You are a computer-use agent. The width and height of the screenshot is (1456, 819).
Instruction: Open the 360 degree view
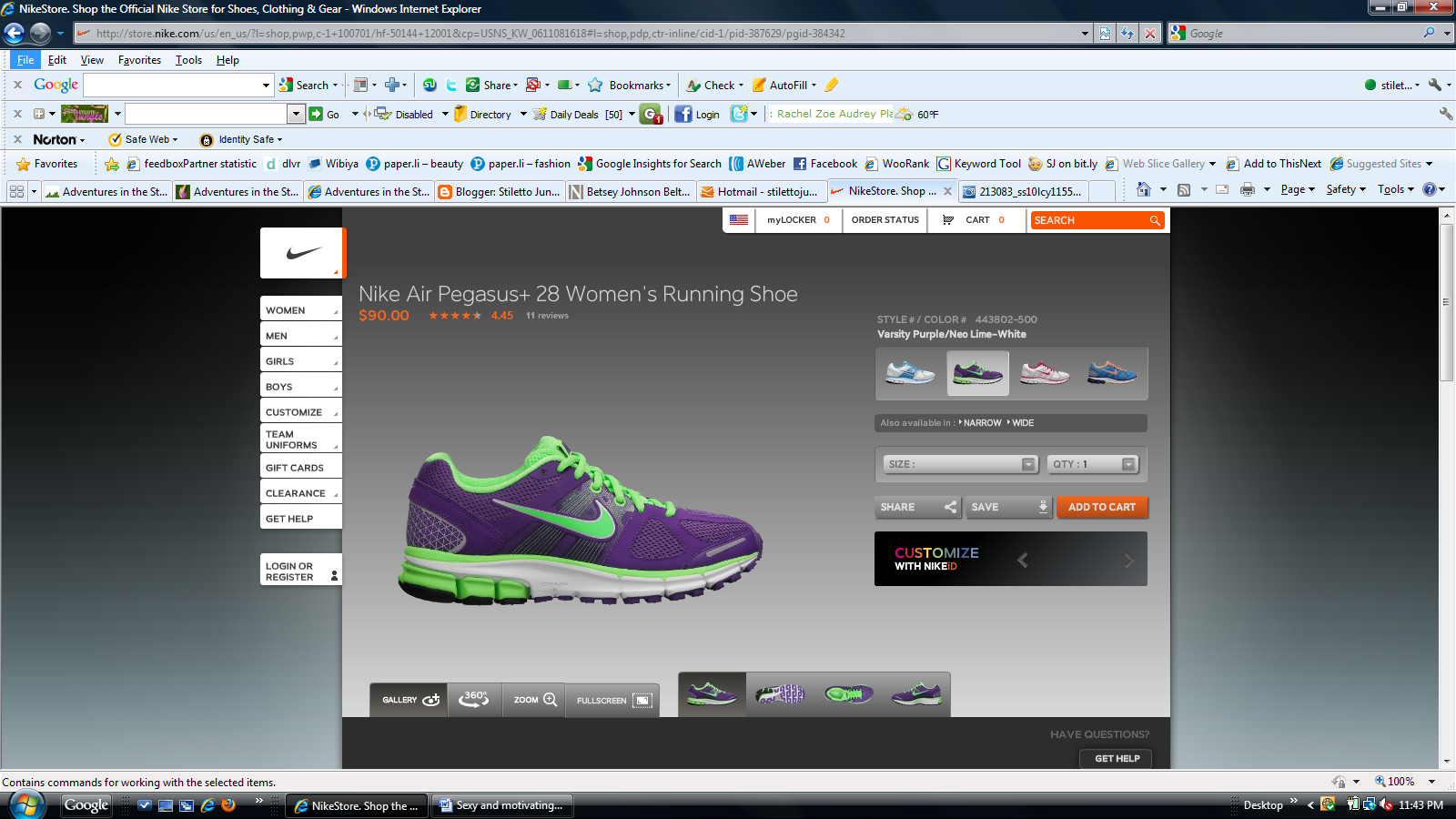pos(474,700)
